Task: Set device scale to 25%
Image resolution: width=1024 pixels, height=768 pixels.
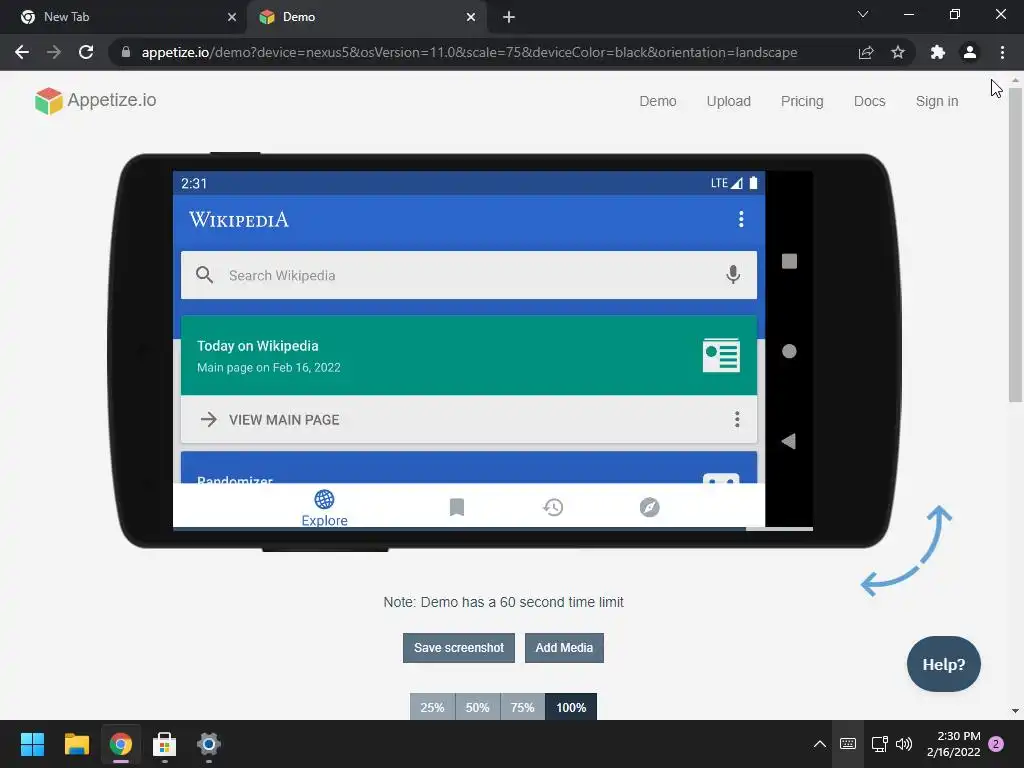Action: [432, 707]
